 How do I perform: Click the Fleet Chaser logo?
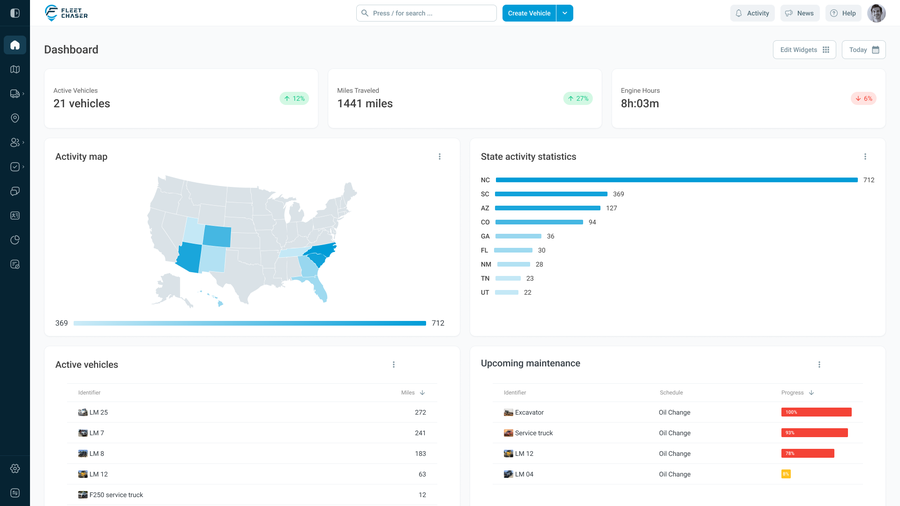[66, 13]
